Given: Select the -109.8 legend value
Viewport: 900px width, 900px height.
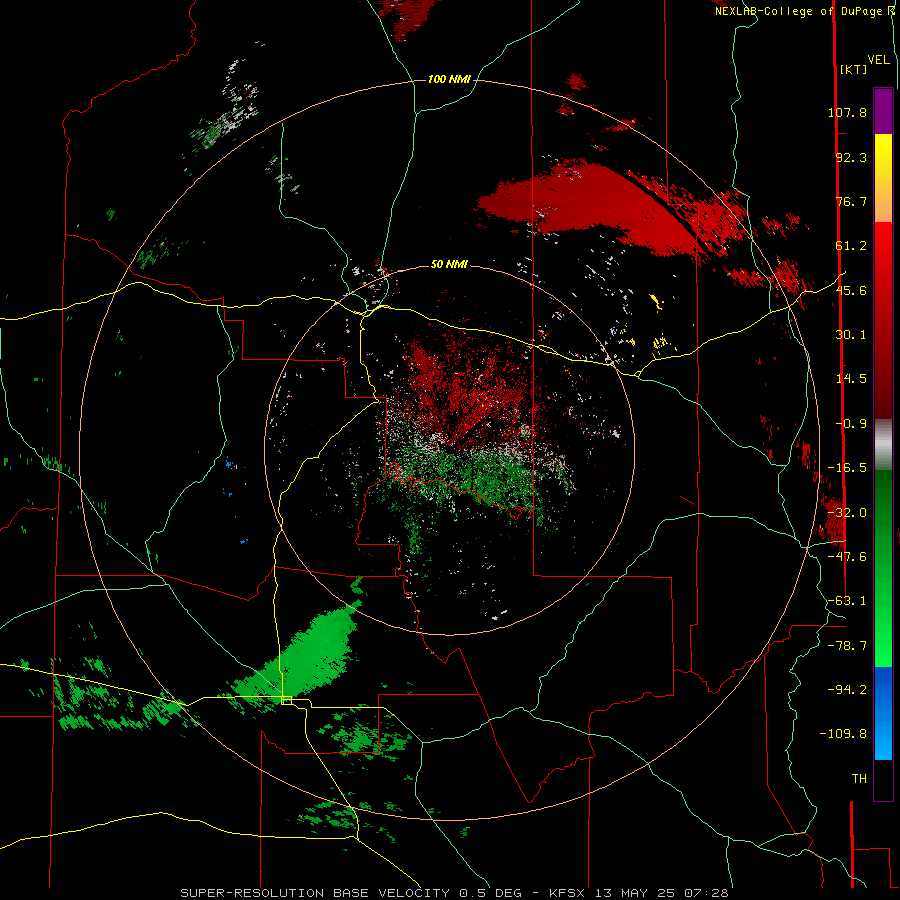Looking at the screenshot, I should [x=843, y=734].
